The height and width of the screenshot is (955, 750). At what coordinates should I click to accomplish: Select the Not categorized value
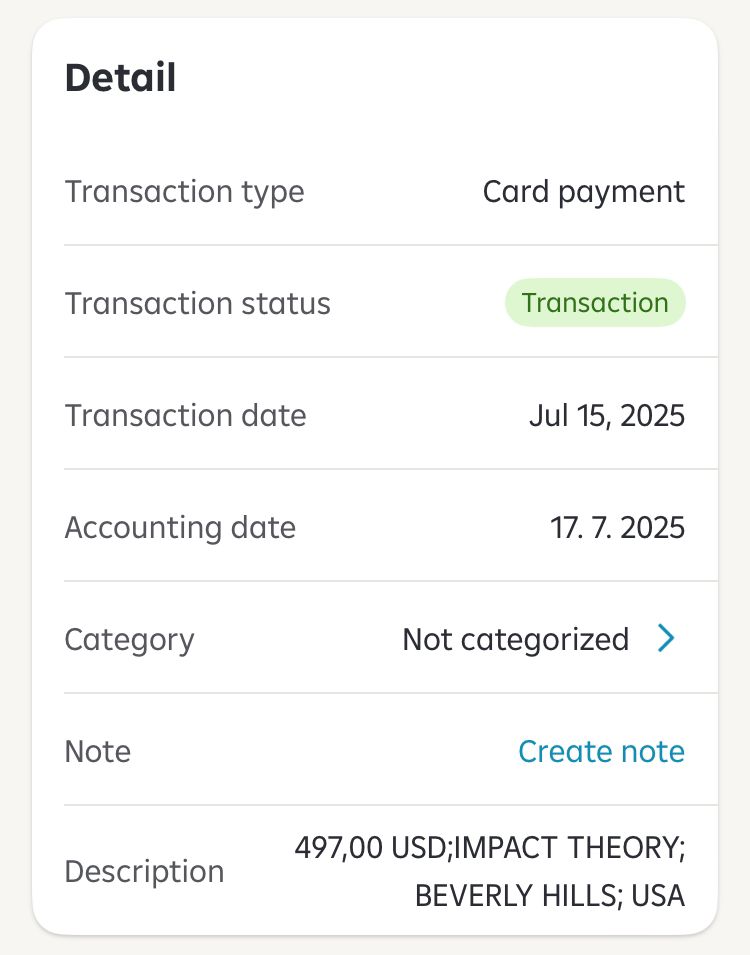click(x=515, y=639)
